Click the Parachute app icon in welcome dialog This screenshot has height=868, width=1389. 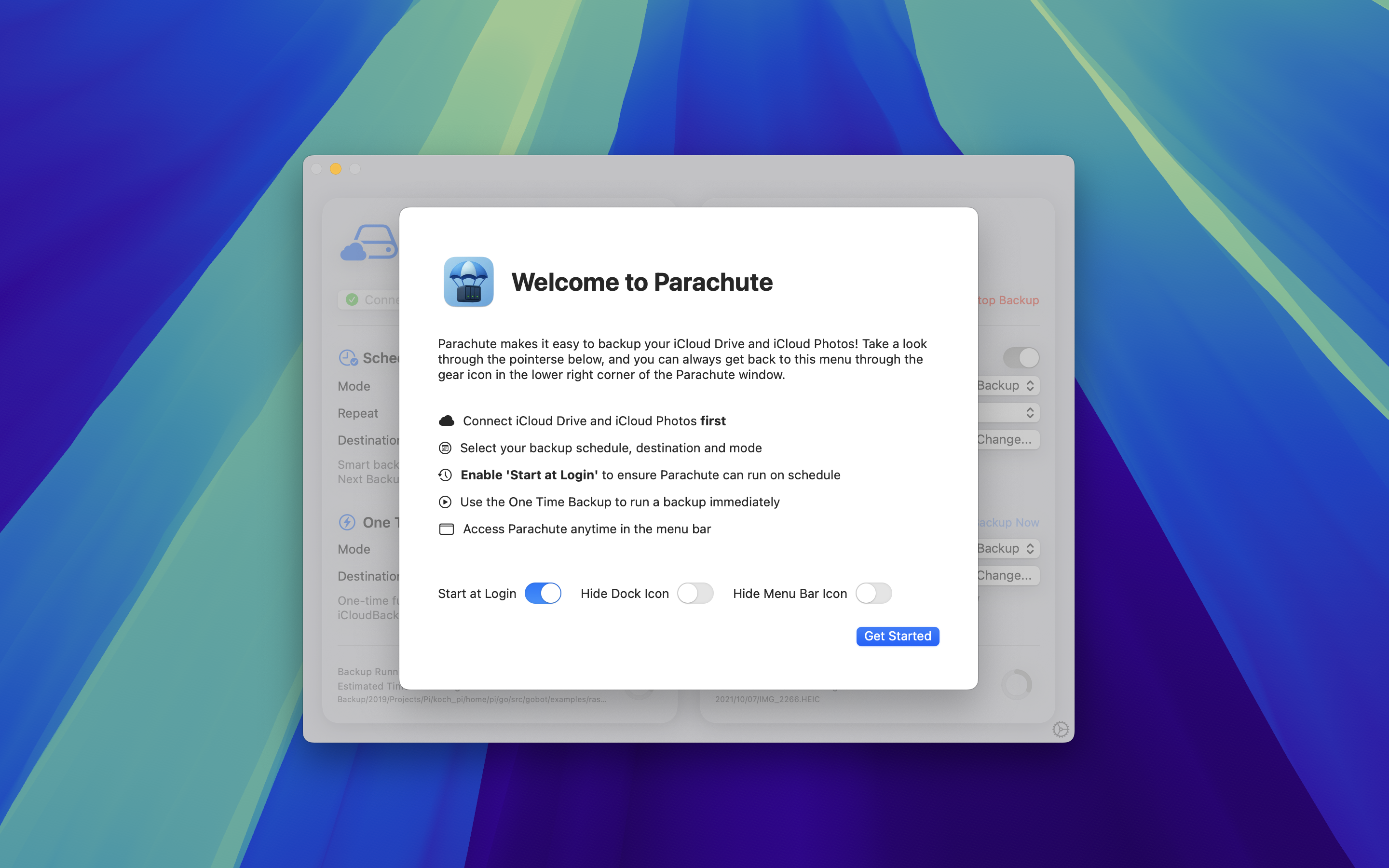pos(468,282)
